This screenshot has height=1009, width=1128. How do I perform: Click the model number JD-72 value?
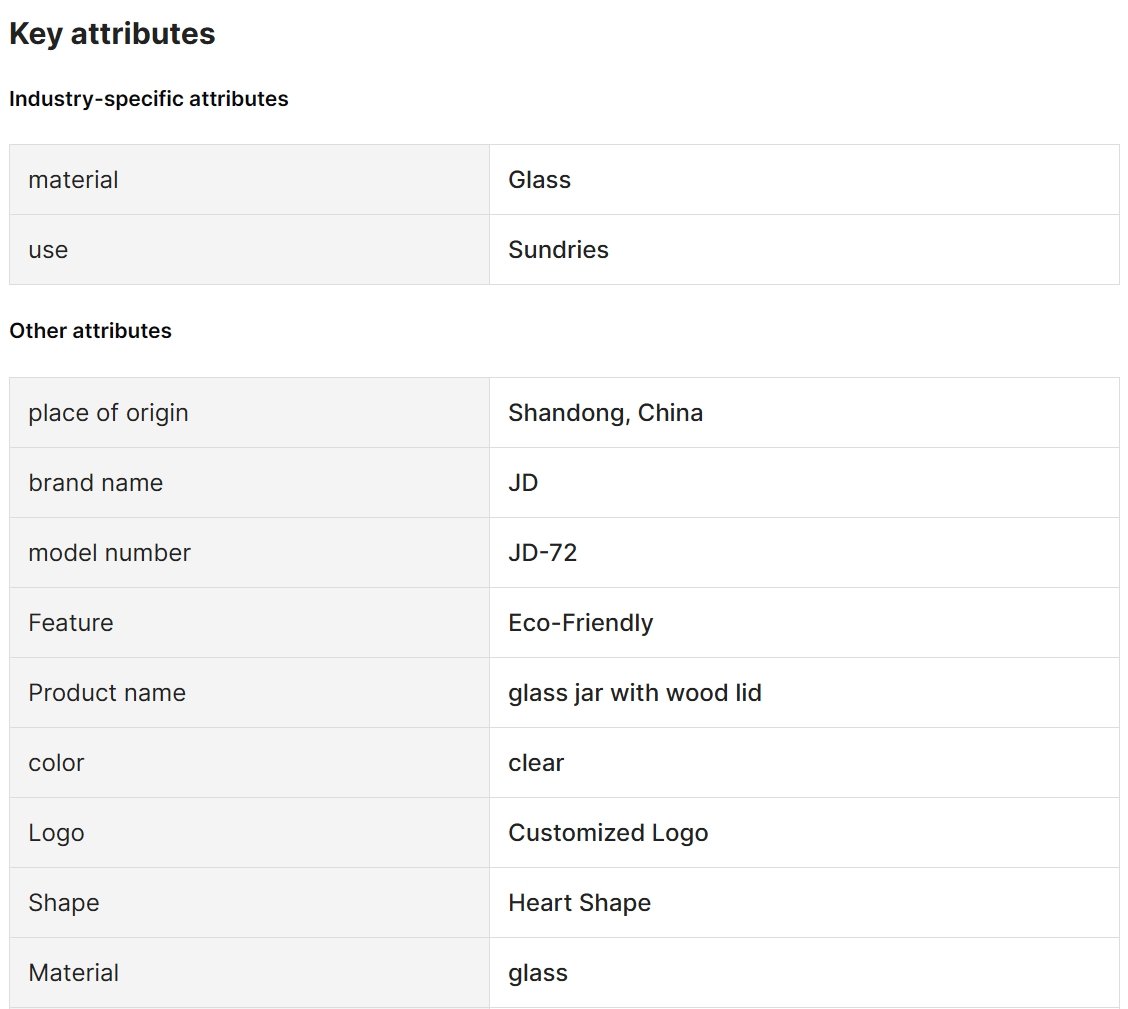pyautogui.click(x=543, y=552)
